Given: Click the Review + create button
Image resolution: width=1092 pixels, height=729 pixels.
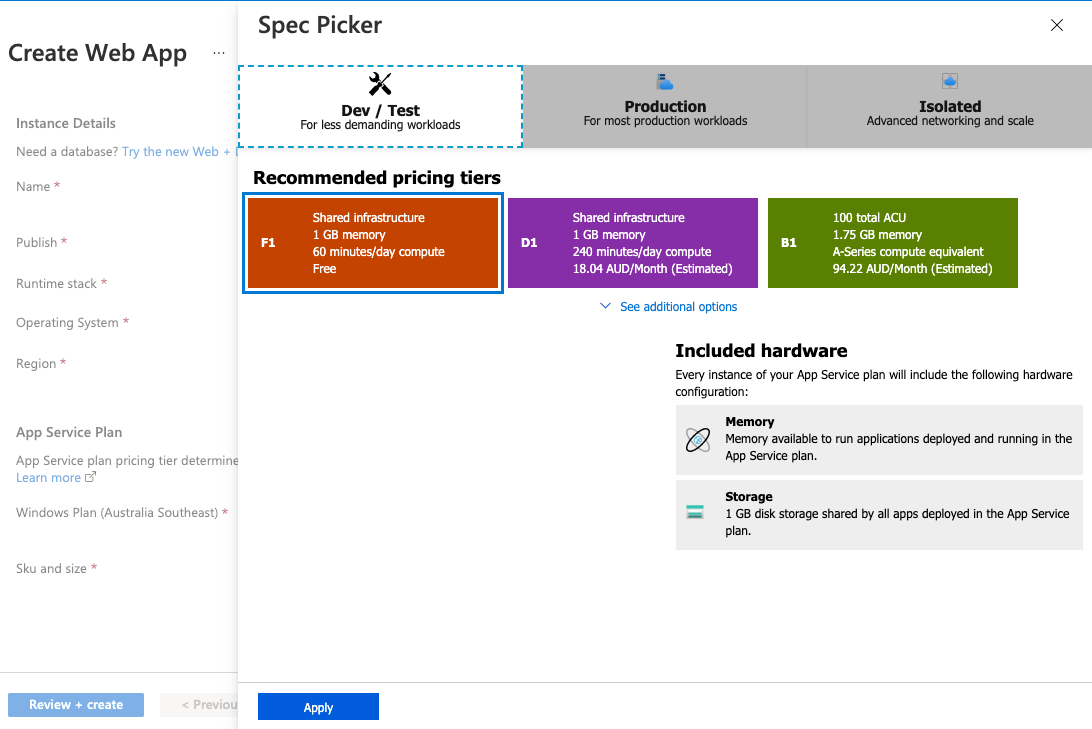Looking at the screenshot, I should 76,705.
